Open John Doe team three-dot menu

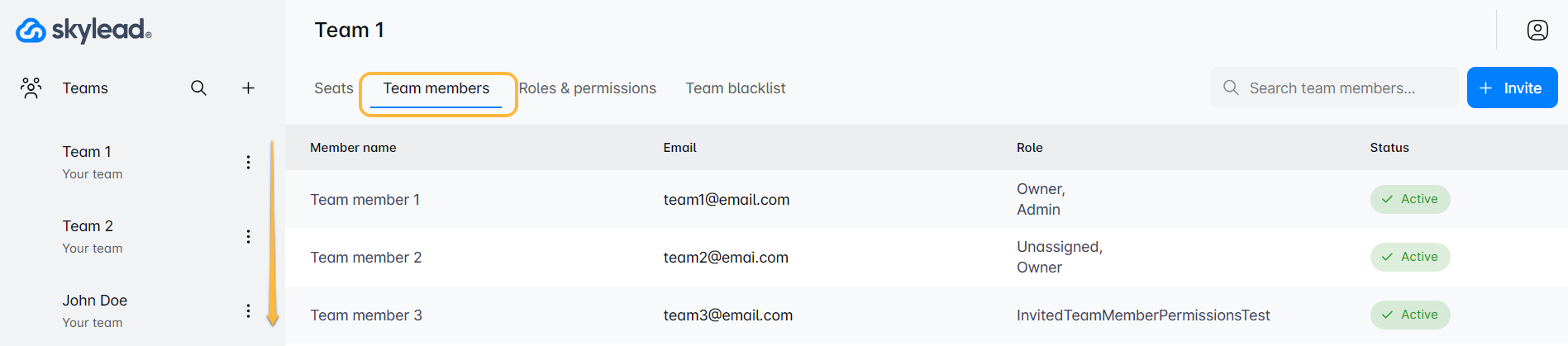click(248, 311)
